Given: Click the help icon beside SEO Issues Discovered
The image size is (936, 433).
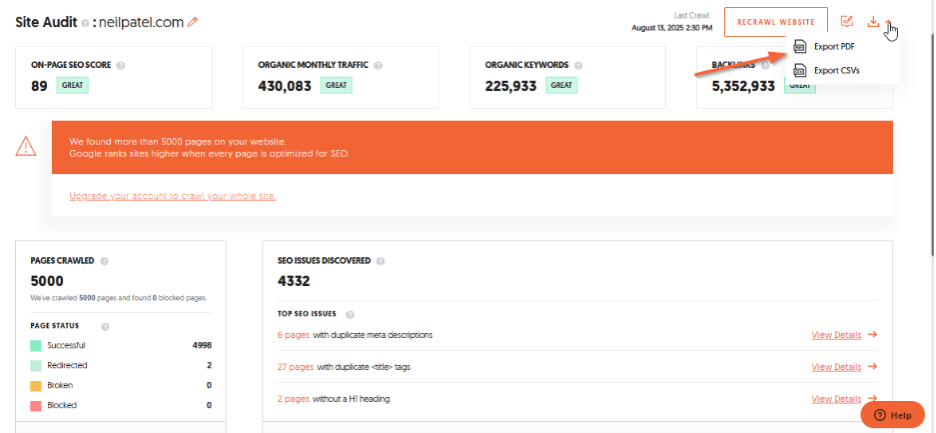Looking at the screenshot, I should pos(380,261).
